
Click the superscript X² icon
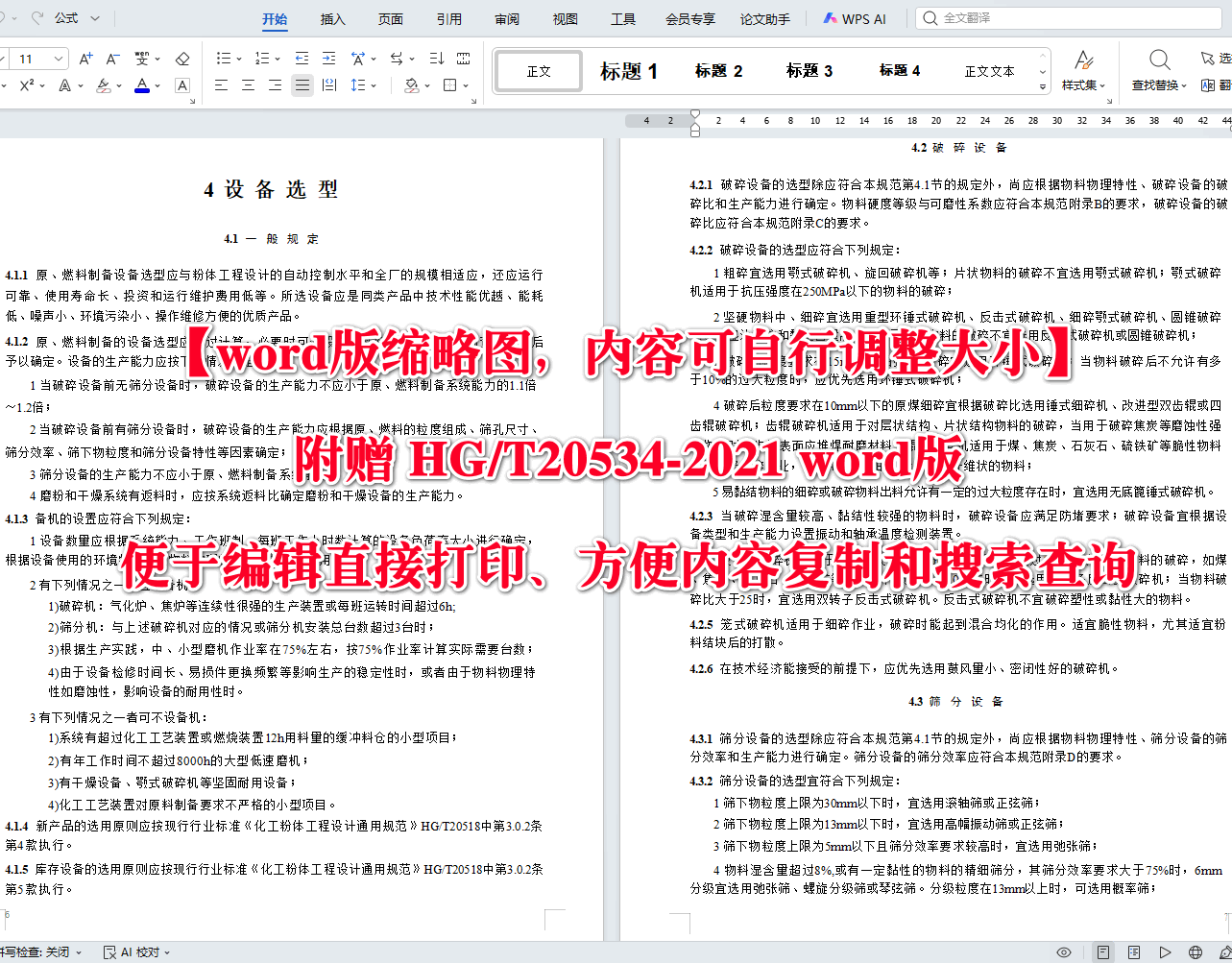pyautogui.click(x=27, y=85)
